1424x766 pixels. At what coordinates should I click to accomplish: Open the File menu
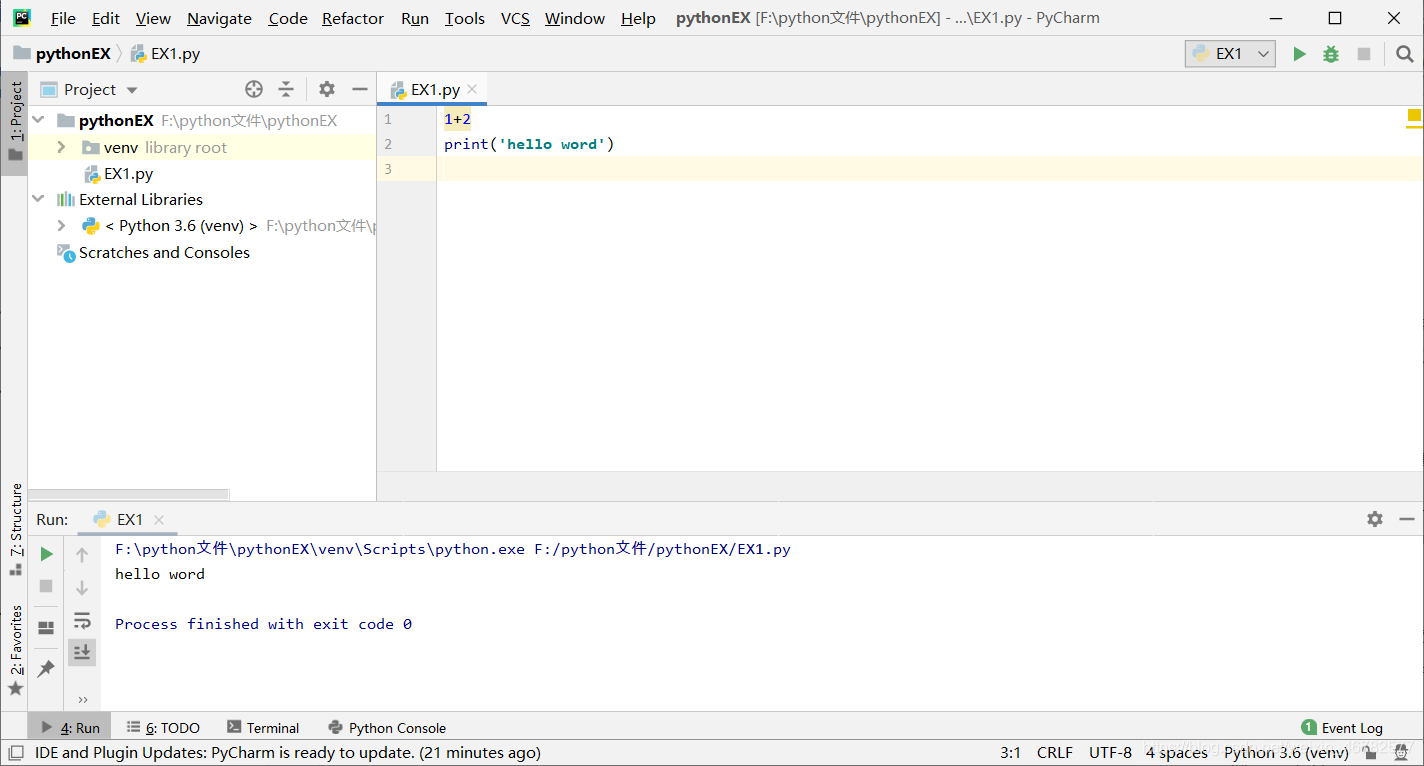coord(63,18)
